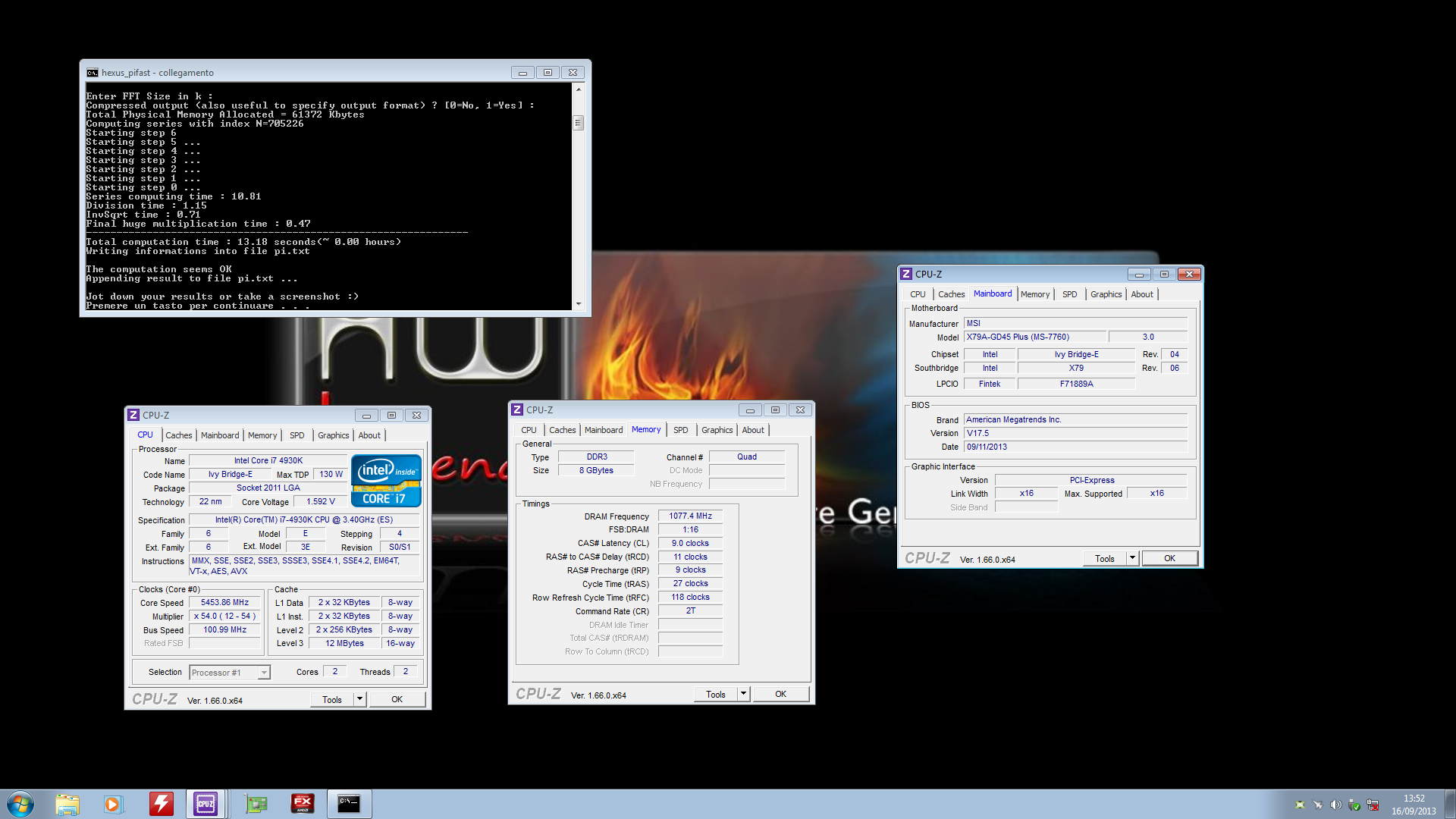Switch to Caches tab in CPU-tab CPU-Z window

[x=179, y=435]
